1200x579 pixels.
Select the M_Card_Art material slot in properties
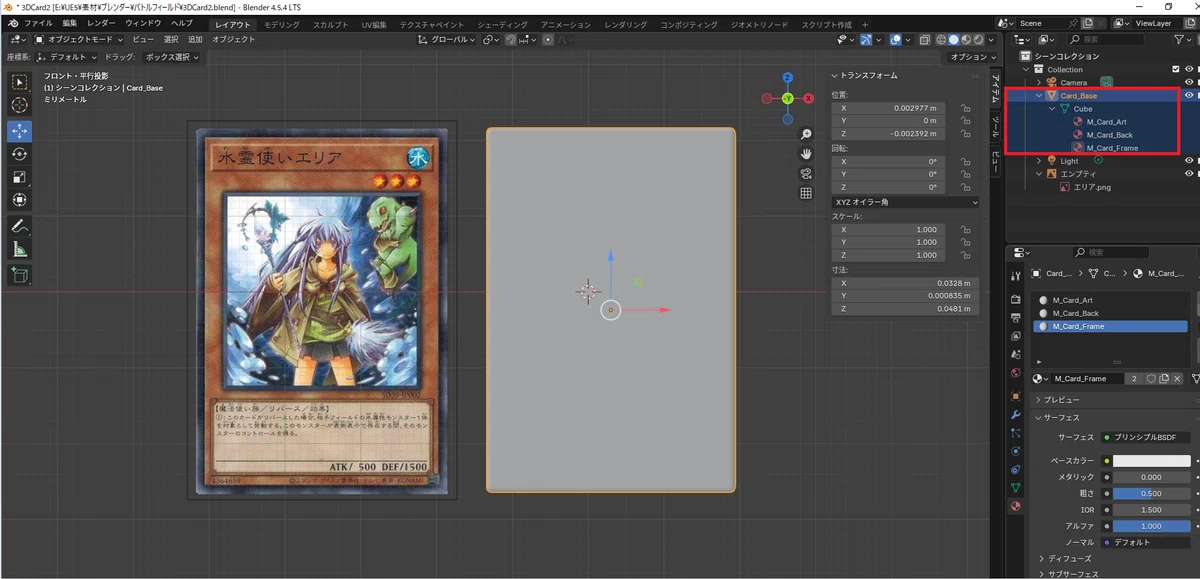(1110, 300)
